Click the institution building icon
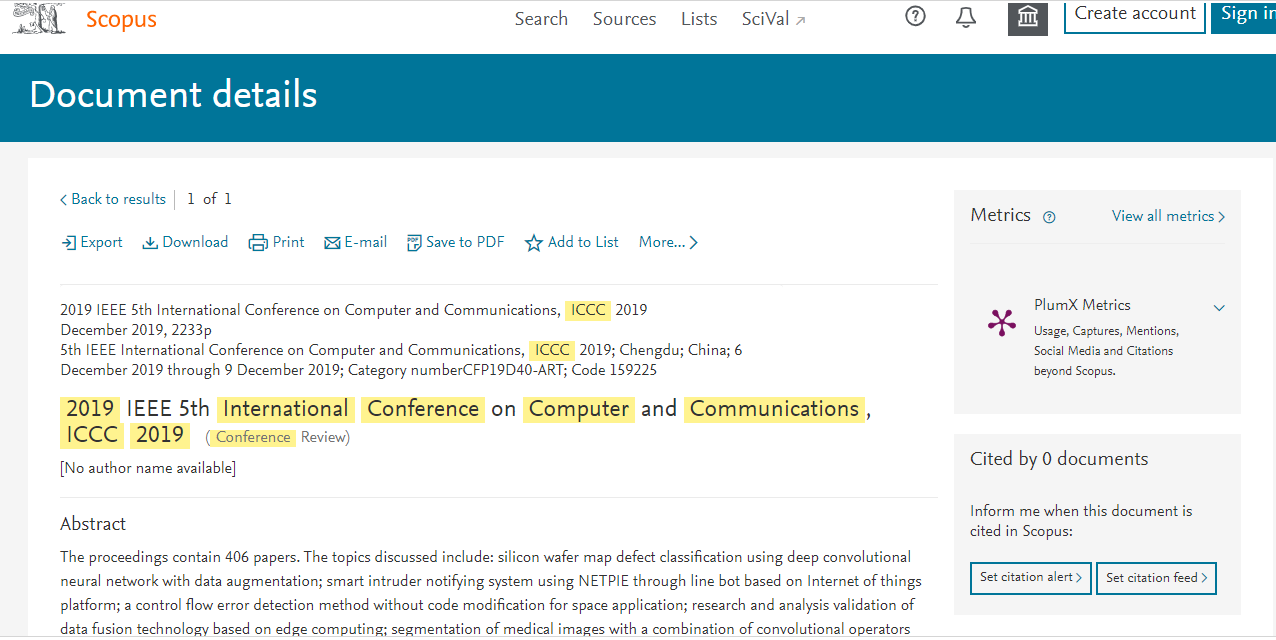The width and height of the screenshot is (1276, 640). pyautogui.click(x=1027, y=17)
